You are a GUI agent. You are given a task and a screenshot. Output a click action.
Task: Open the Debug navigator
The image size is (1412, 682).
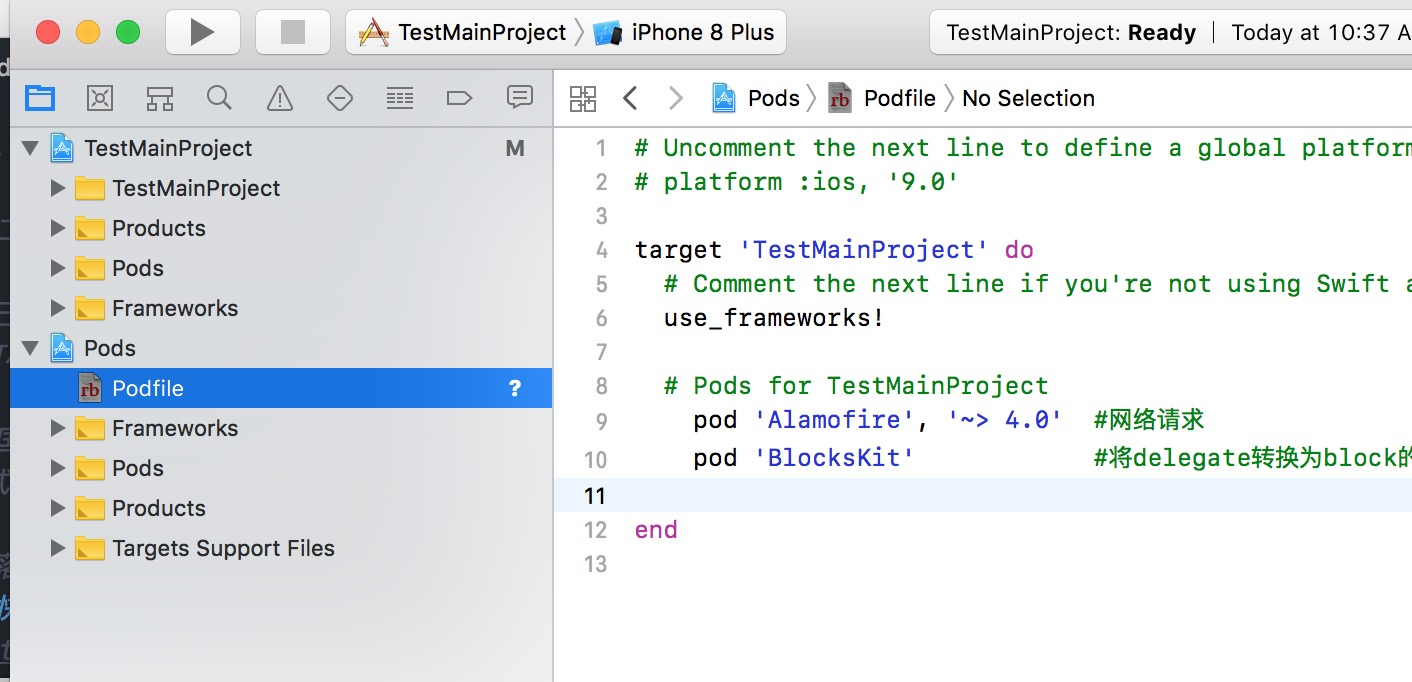400,98
